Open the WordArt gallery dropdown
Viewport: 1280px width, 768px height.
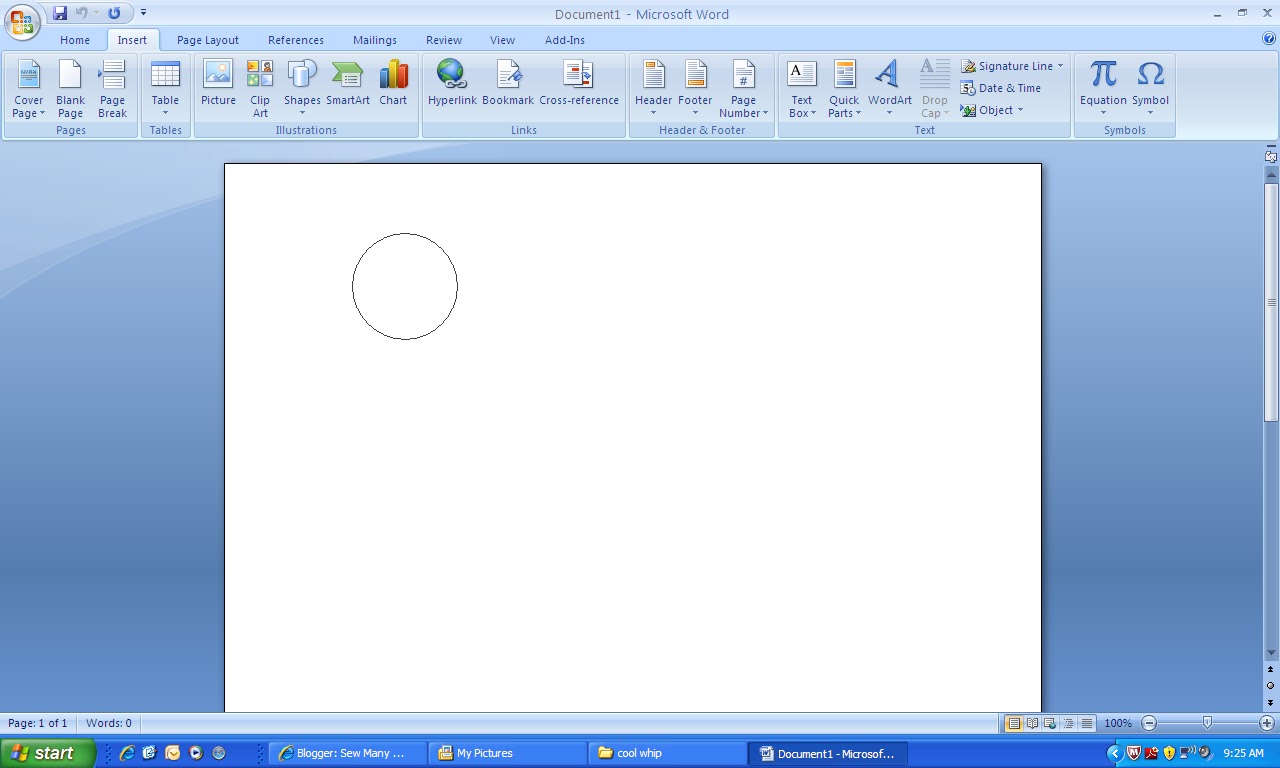[x=890, y=89]
